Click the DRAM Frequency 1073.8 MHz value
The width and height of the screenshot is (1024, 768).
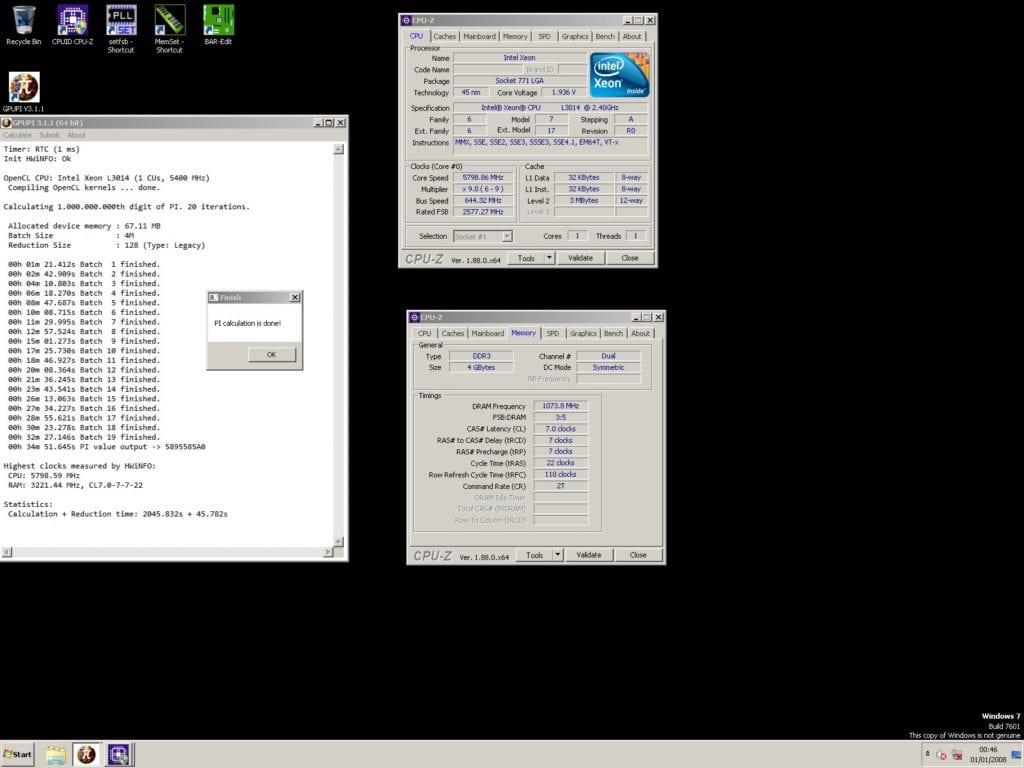560,406
